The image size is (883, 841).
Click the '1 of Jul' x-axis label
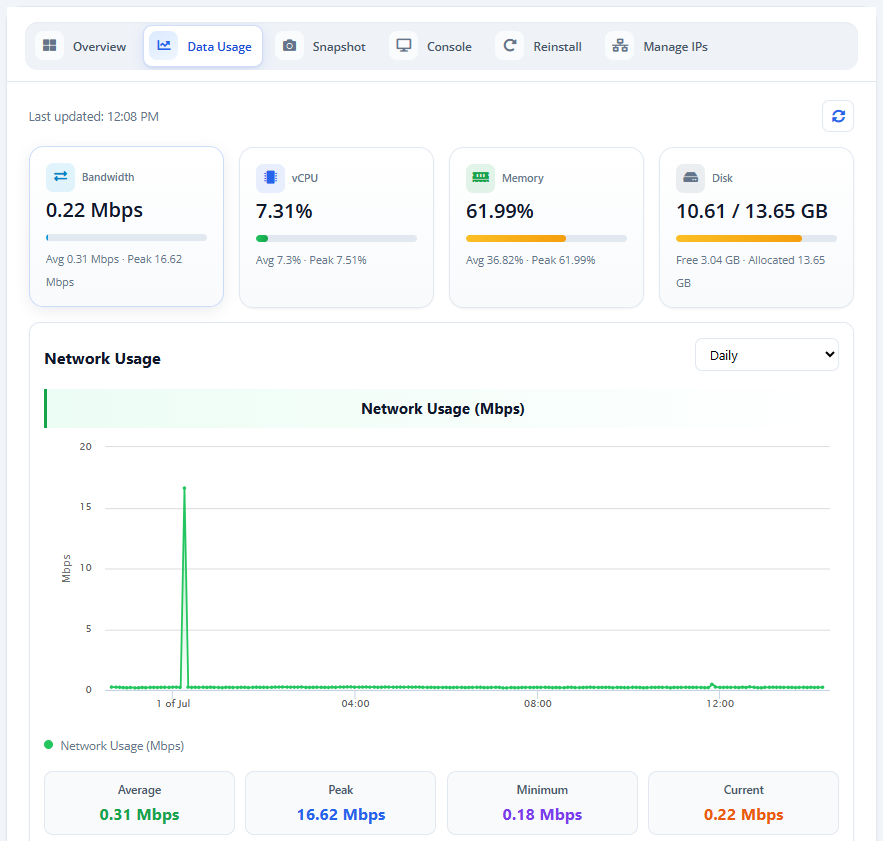point(173,704)
